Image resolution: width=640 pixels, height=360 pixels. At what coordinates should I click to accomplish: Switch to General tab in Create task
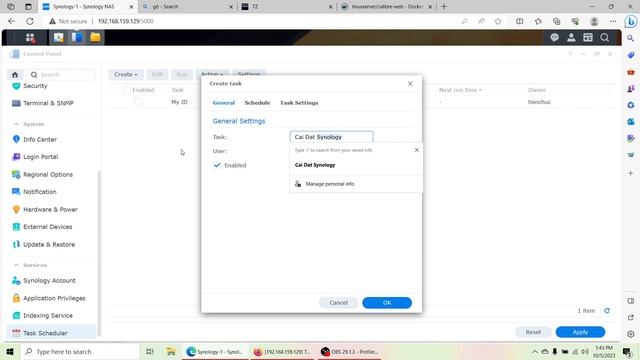pyautogui.click(x=224, y=103)
